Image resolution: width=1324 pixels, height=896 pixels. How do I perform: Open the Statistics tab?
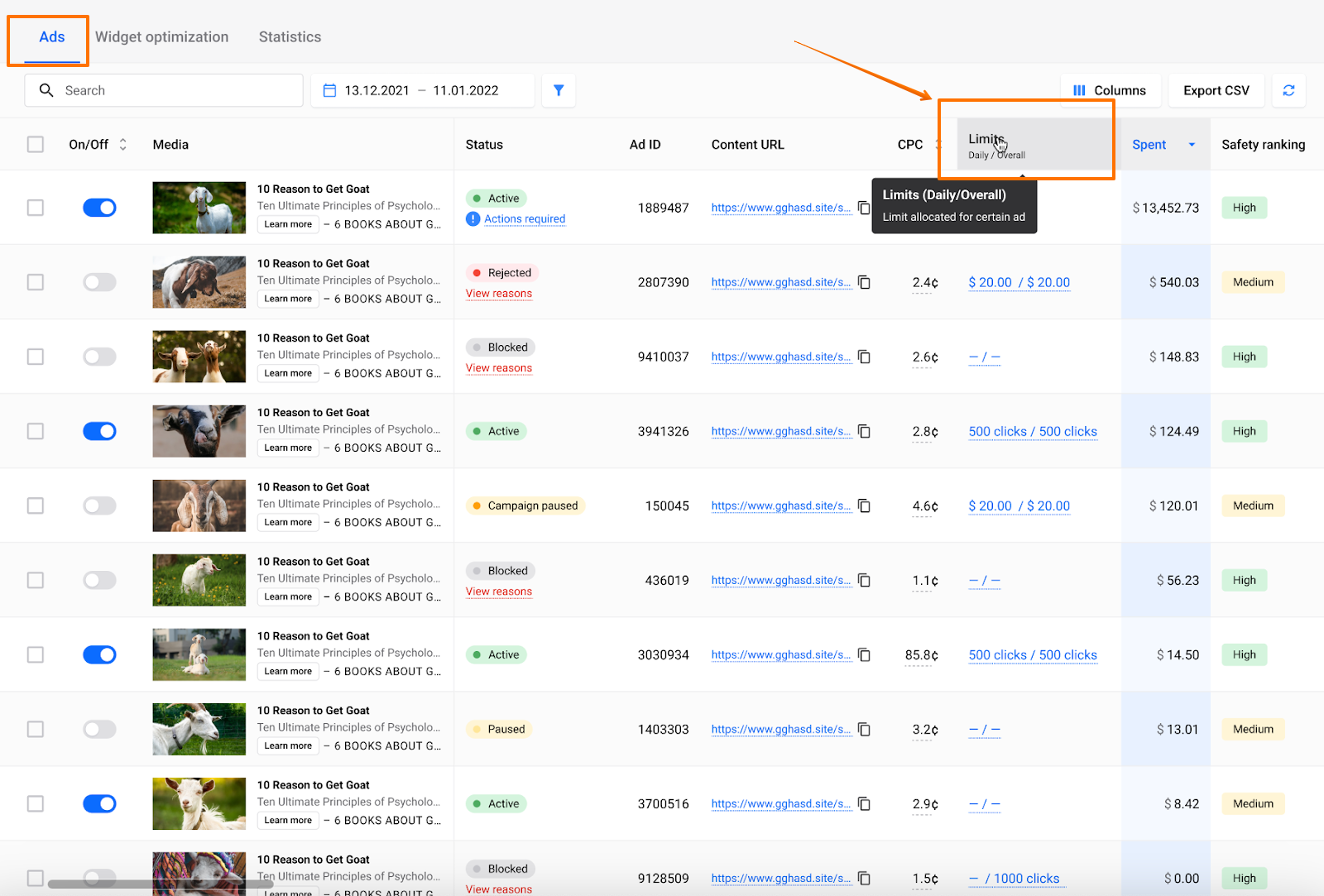pos(290,36)
